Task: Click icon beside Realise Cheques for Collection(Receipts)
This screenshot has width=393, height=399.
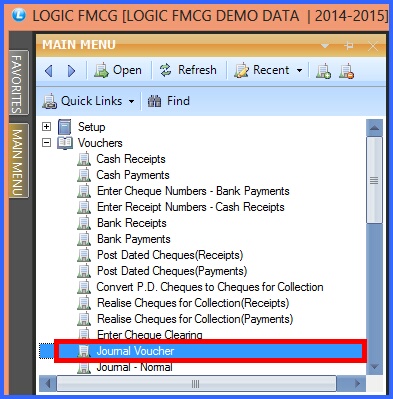Action: (84, 303)
